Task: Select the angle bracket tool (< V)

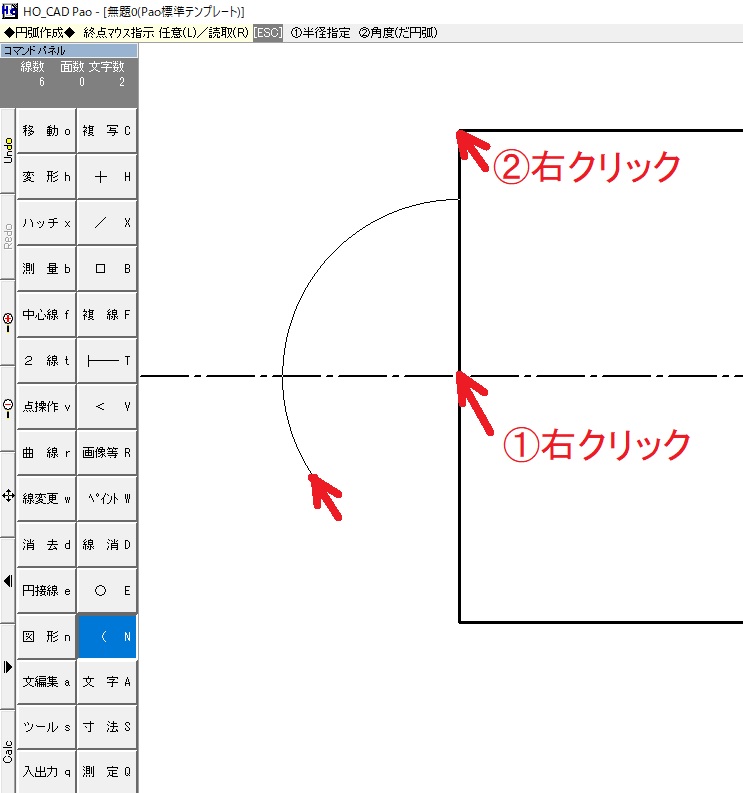Action: (x=107, y=407)
